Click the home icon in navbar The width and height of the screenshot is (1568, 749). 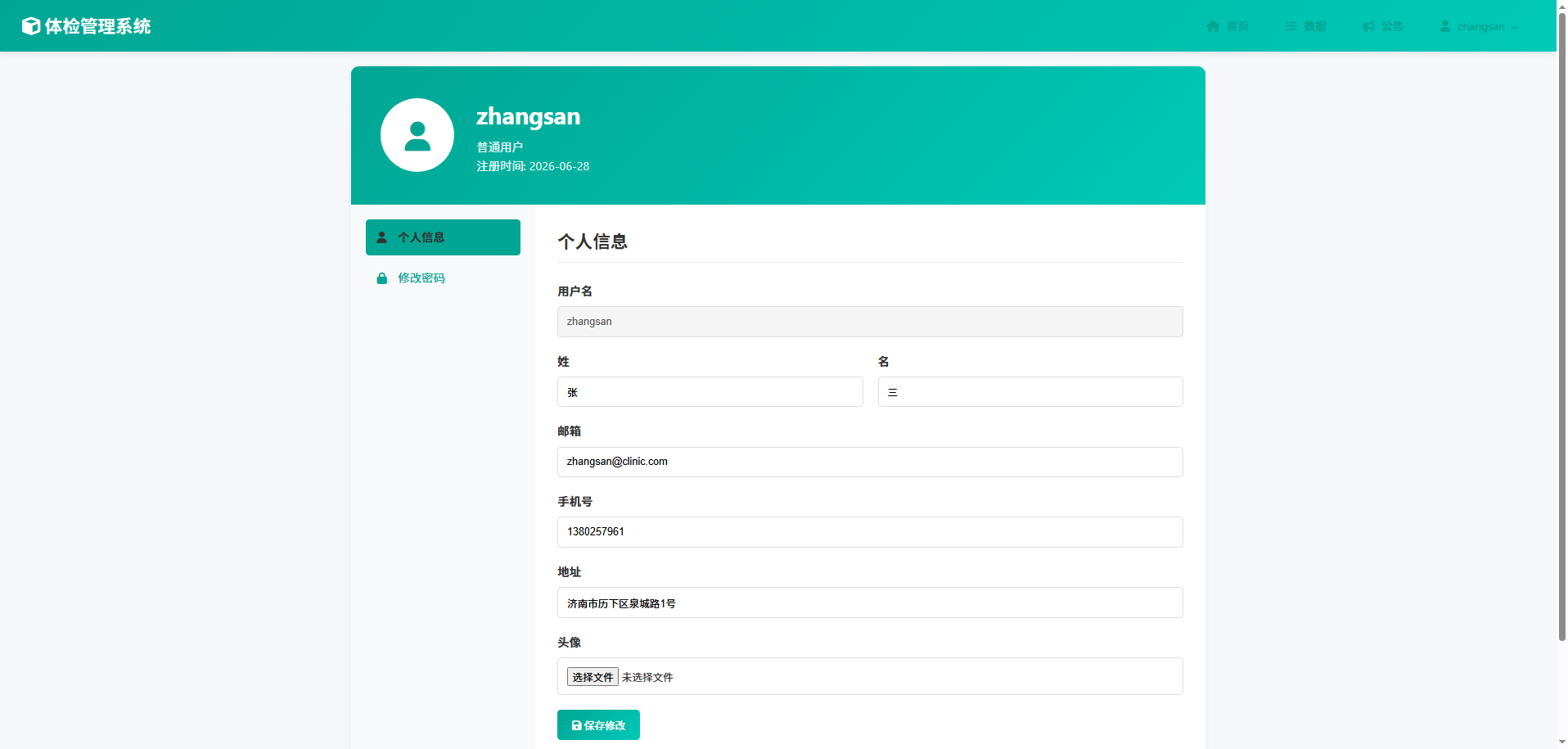pos(1213,26)
